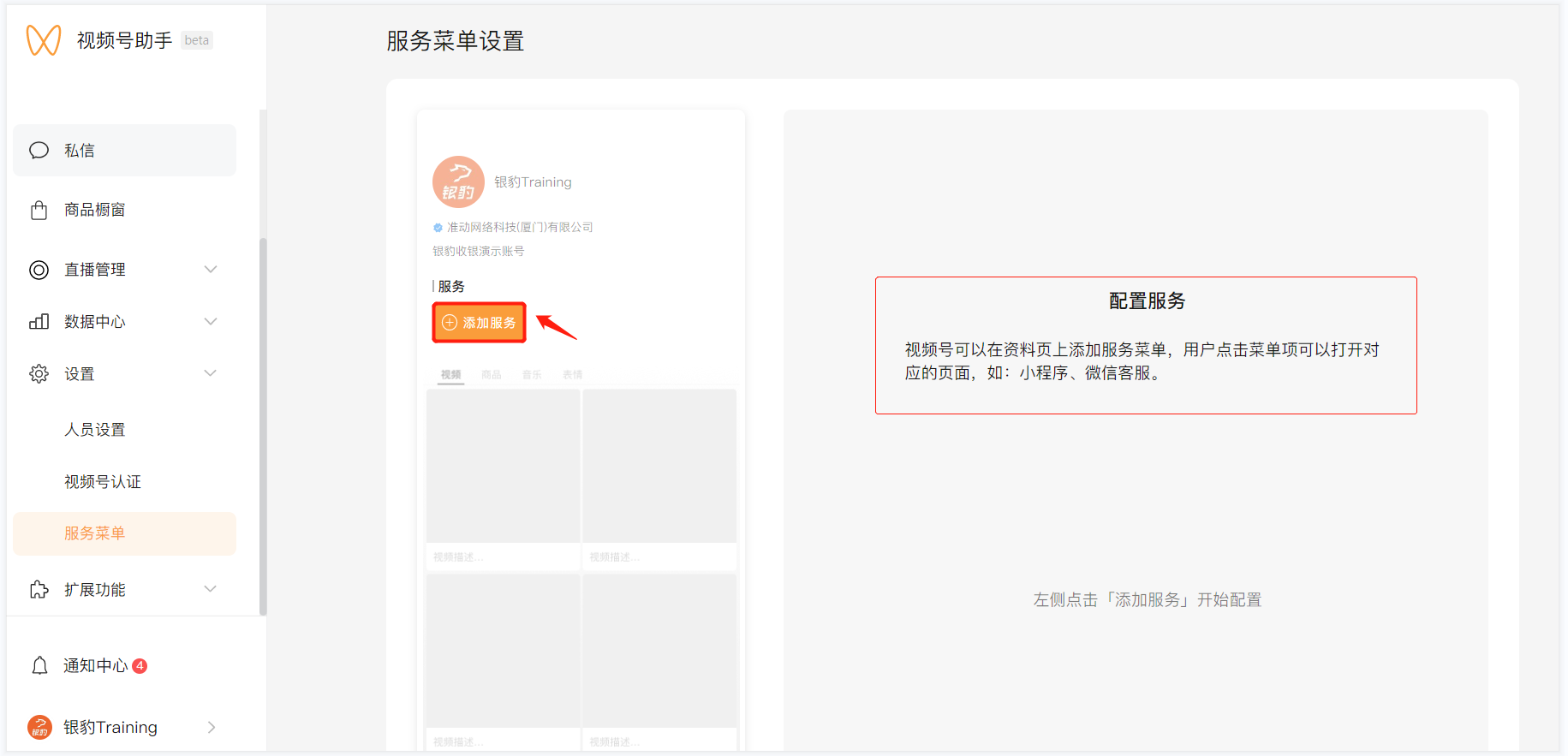Click the 视频号助手 butterfly logo
The height and width of the screenshot is (756, 1568).
coord(44,40)
